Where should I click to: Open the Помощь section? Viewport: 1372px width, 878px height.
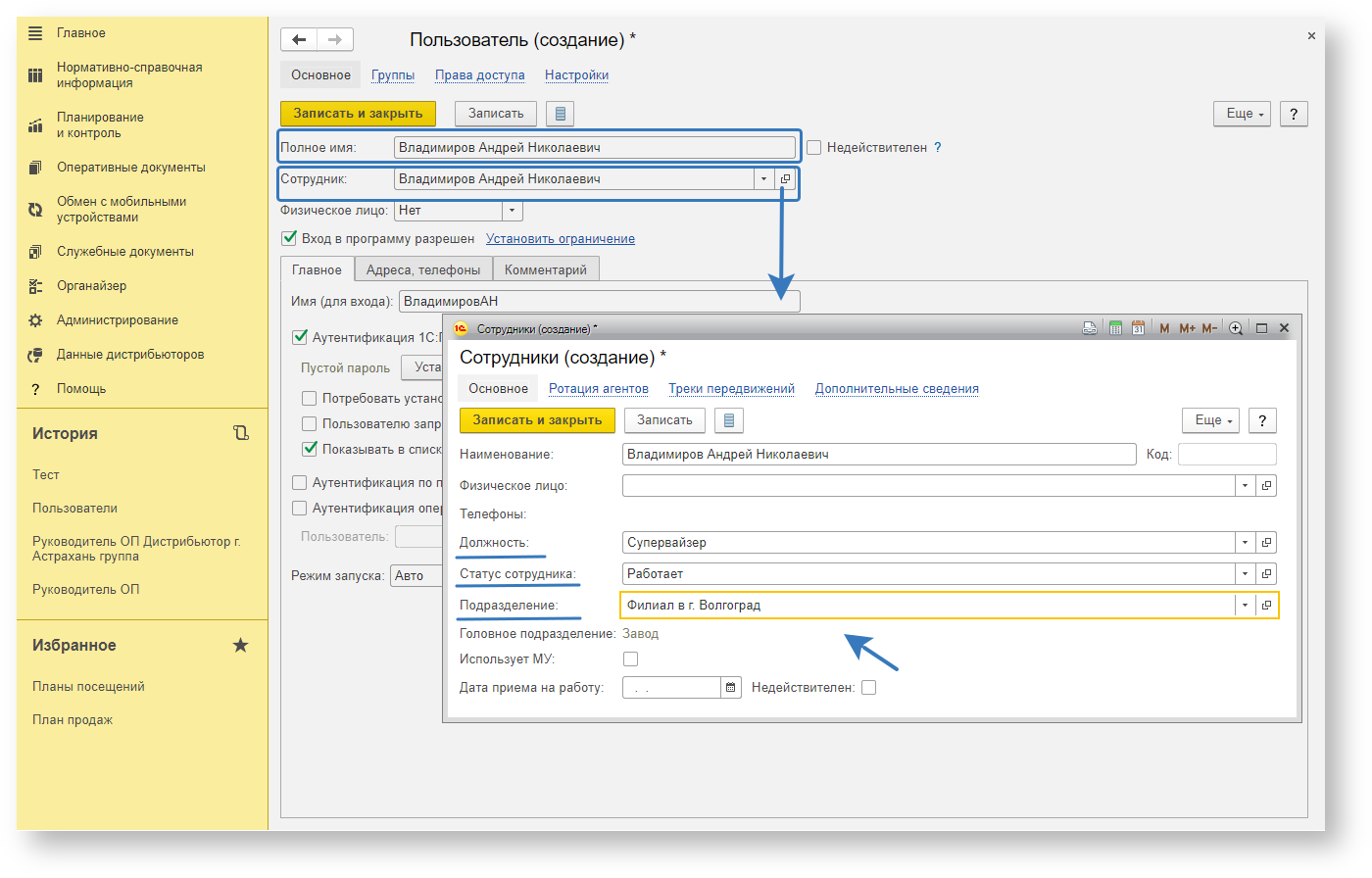click(x=80, y=388)
